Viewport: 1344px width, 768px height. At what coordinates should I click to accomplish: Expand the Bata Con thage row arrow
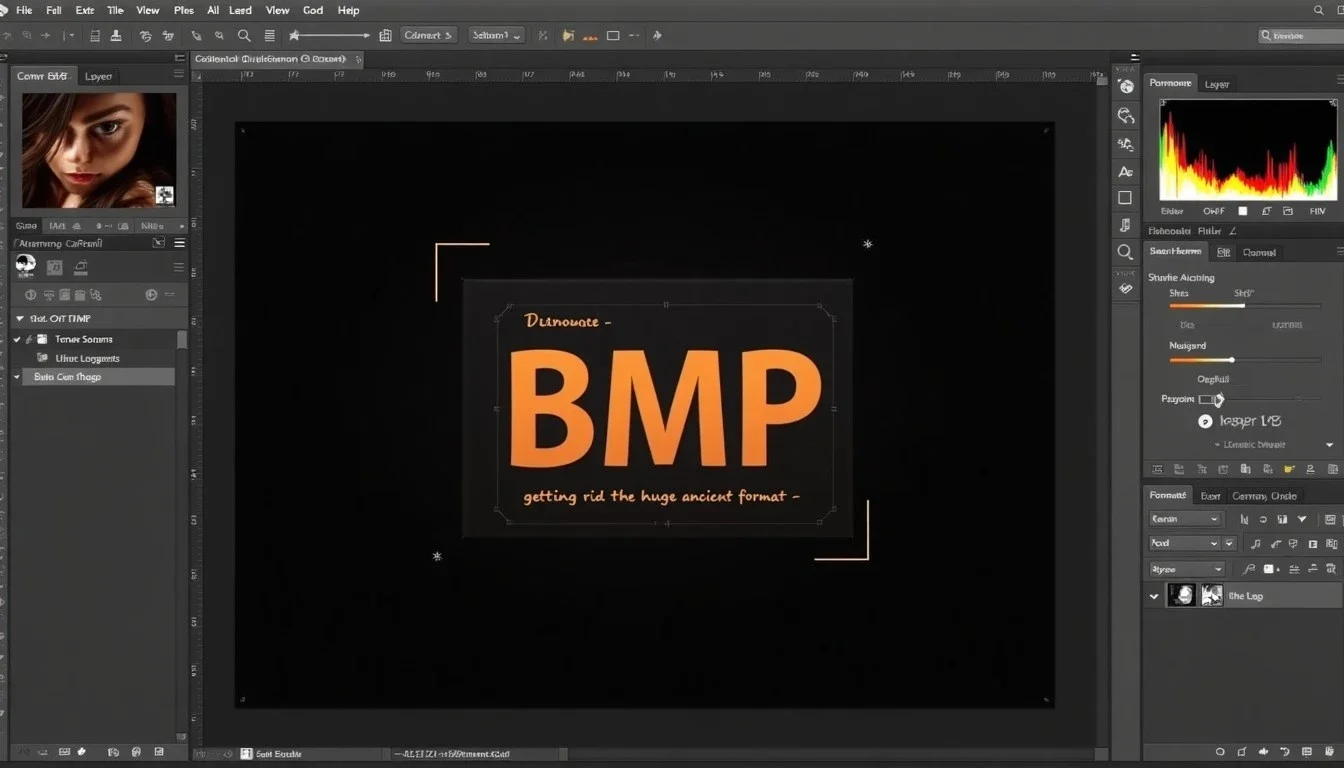(x=17, y=377)
